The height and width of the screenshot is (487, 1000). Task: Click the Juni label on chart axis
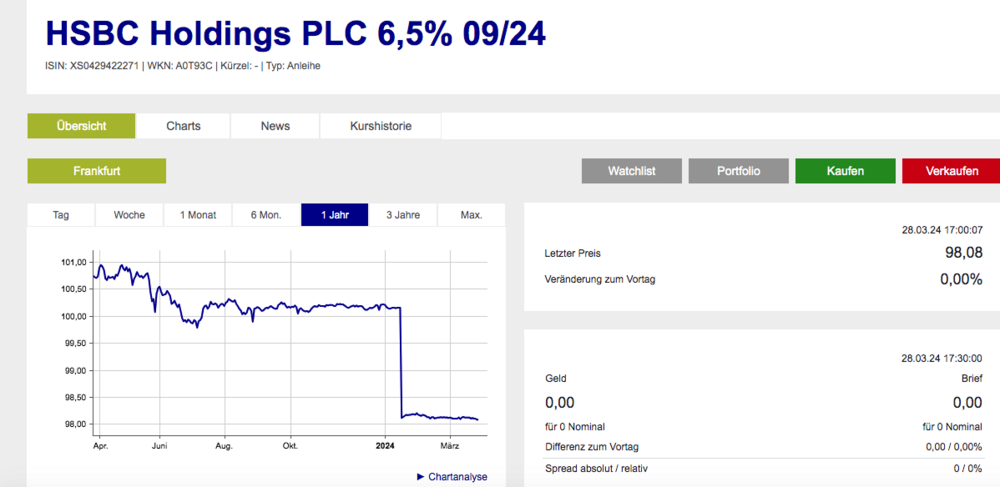159,445
